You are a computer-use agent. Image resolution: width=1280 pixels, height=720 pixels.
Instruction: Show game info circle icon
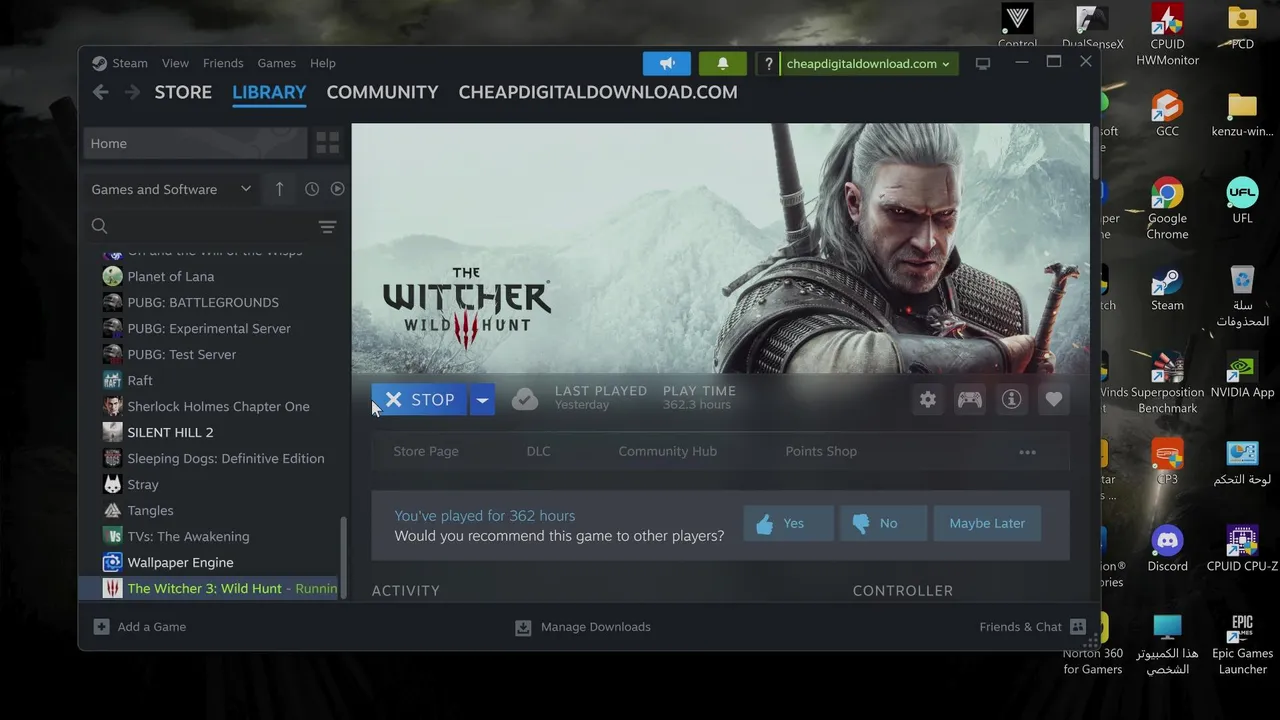1012,400
